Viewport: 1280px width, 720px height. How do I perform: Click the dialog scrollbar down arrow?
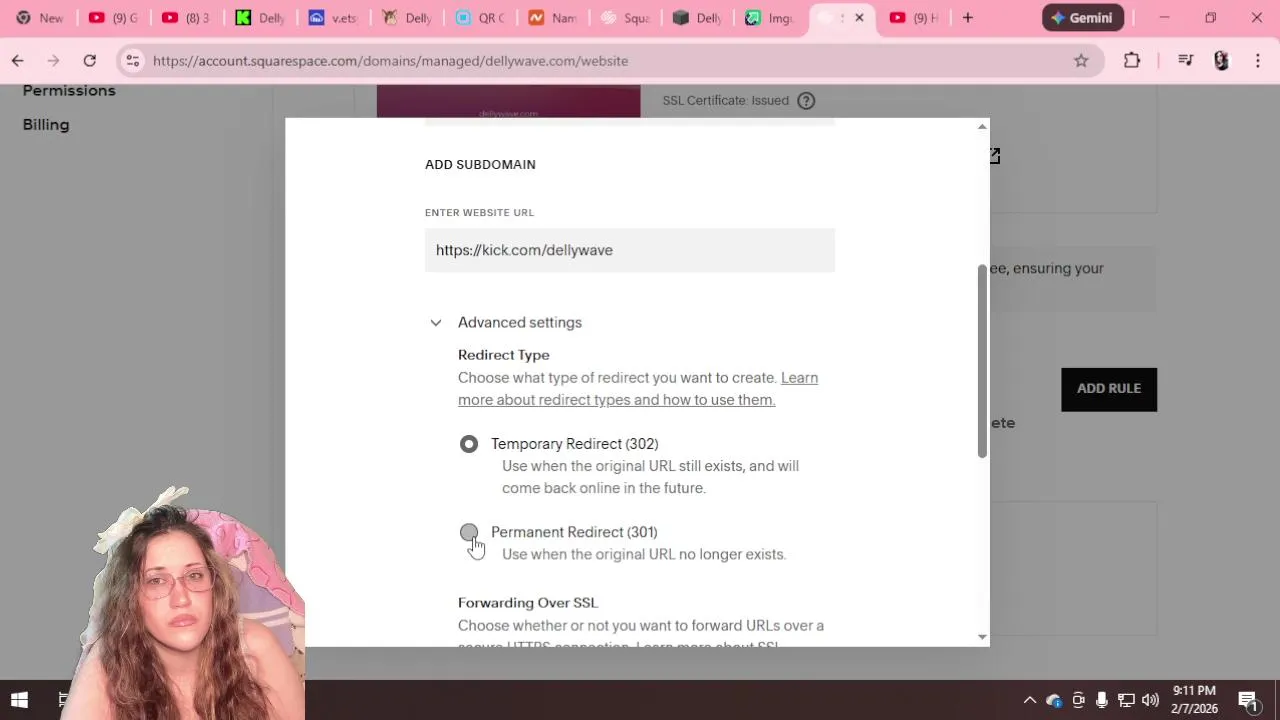tap(982, 637)
